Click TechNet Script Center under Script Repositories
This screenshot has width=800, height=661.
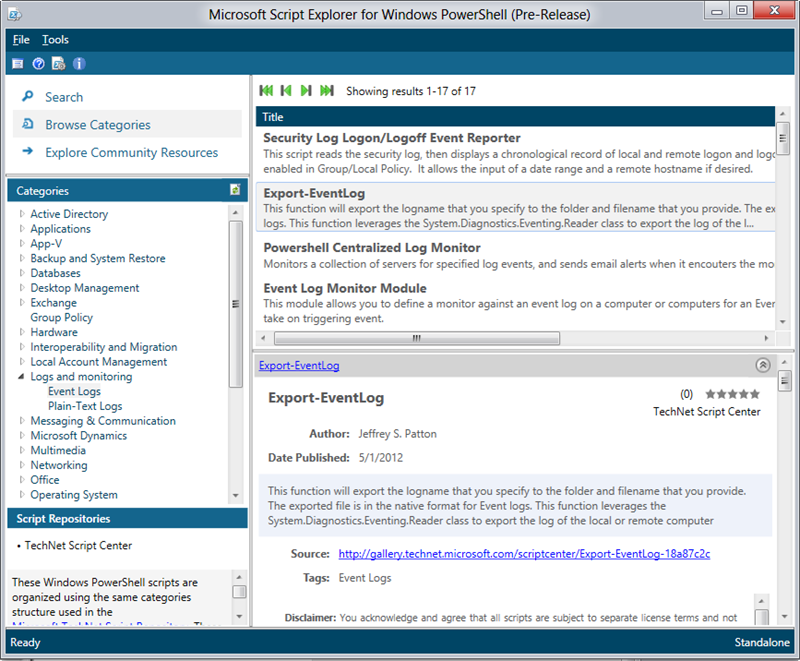coord(78,546)
